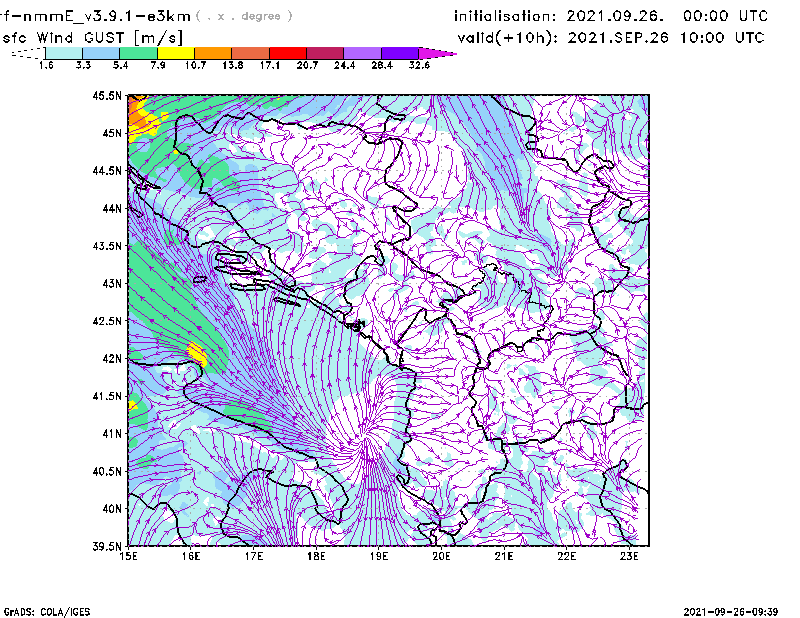The width and height of the screenshot is (800, 618).
Task: Click the '( . x . degree )' resolution text
Action: (x=244, y=16)
